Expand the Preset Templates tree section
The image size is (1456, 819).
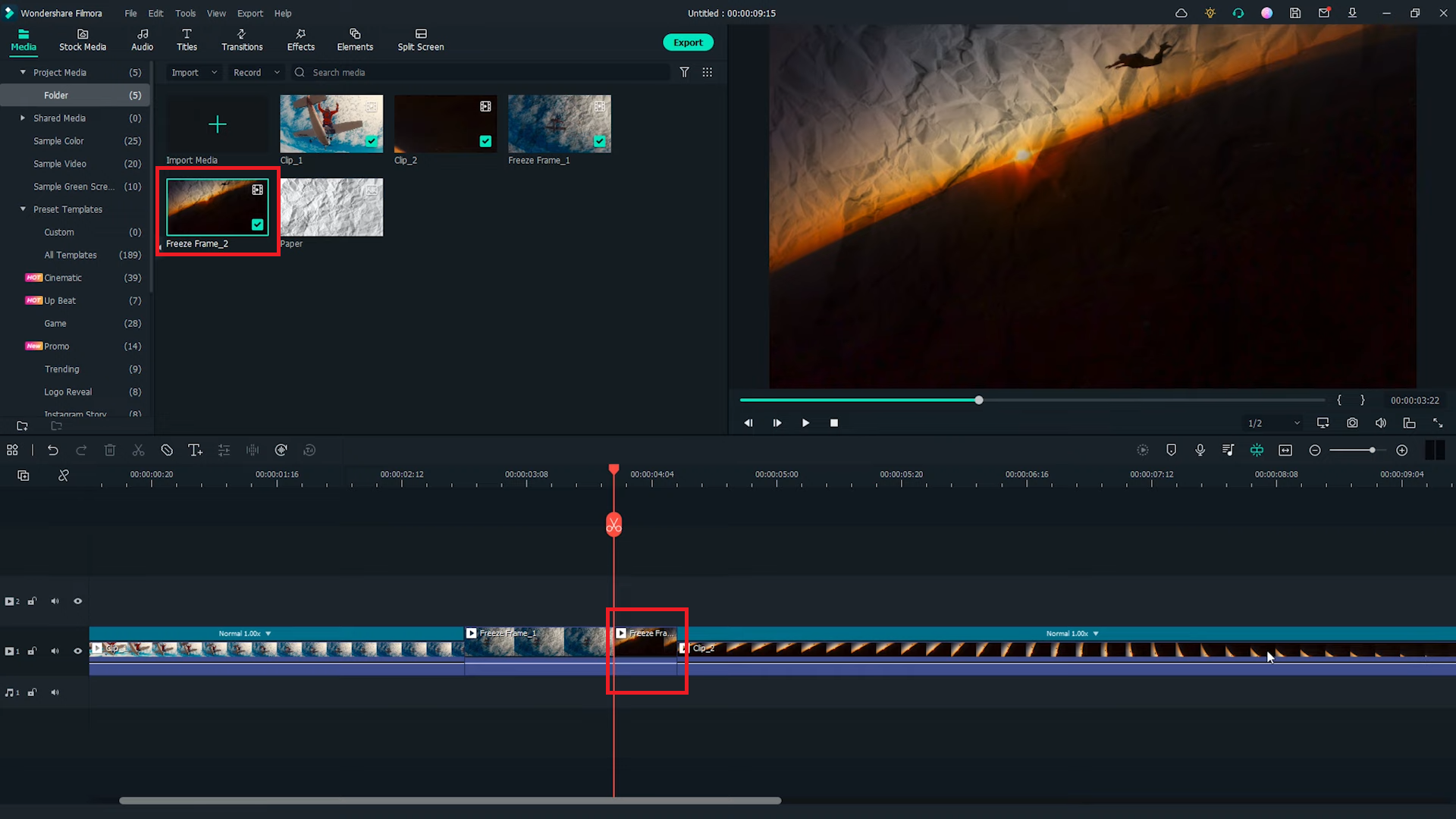coord(22,209)
